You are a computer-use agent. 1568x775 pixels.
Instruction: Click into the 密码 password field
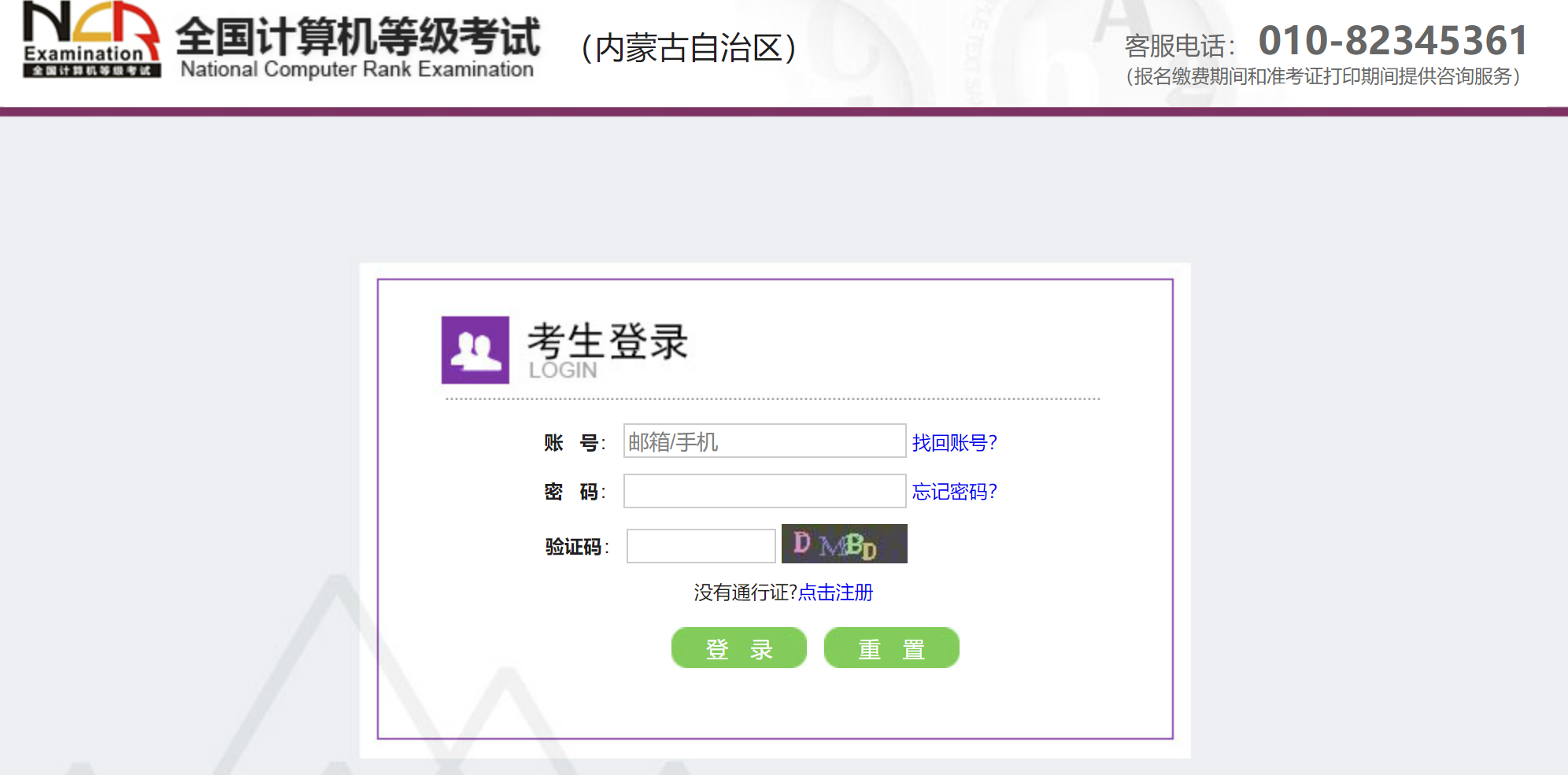click(x=764, y=491)
